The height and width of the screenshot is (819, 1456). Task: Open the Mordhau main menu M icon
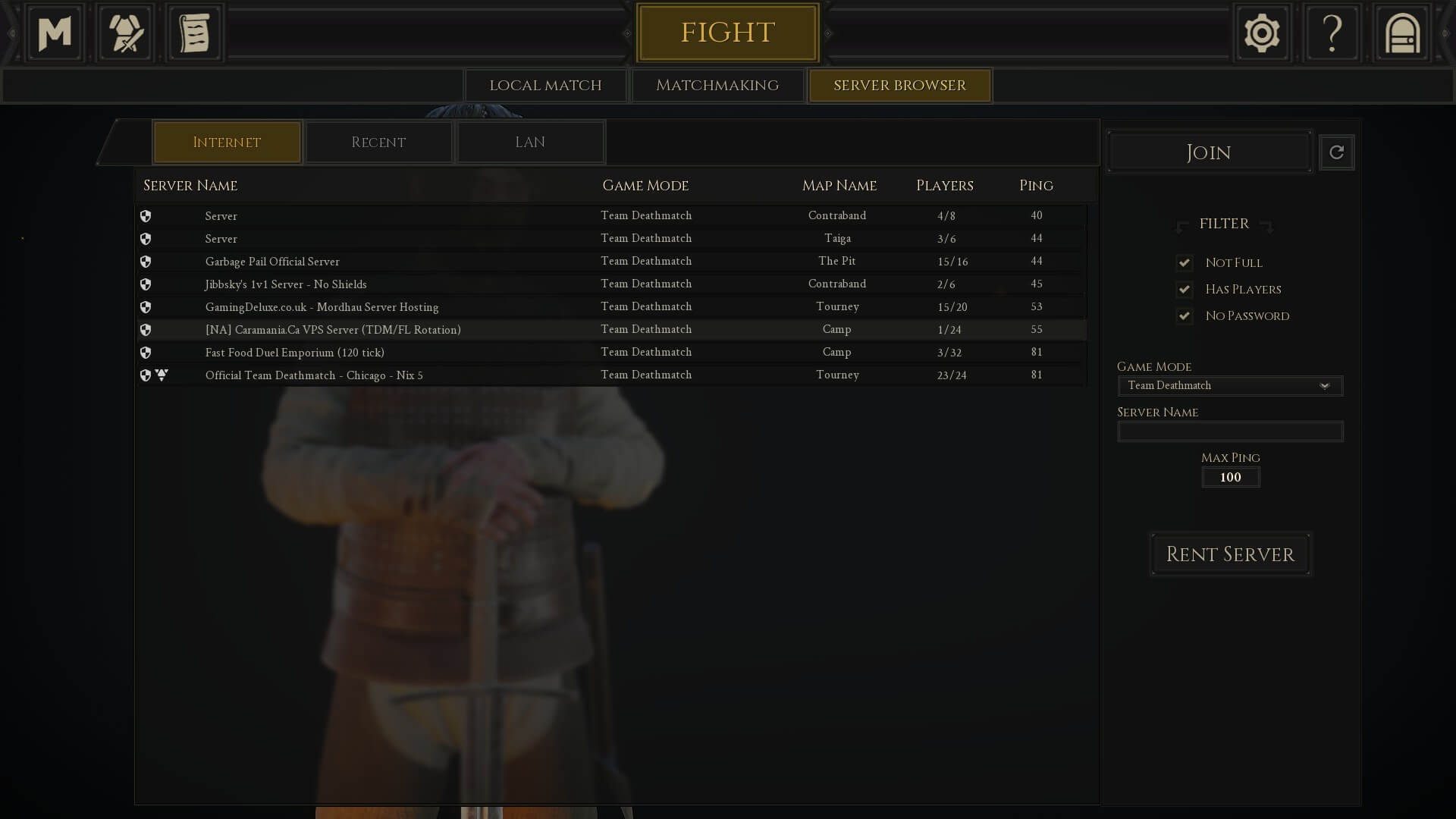[55, 33]
